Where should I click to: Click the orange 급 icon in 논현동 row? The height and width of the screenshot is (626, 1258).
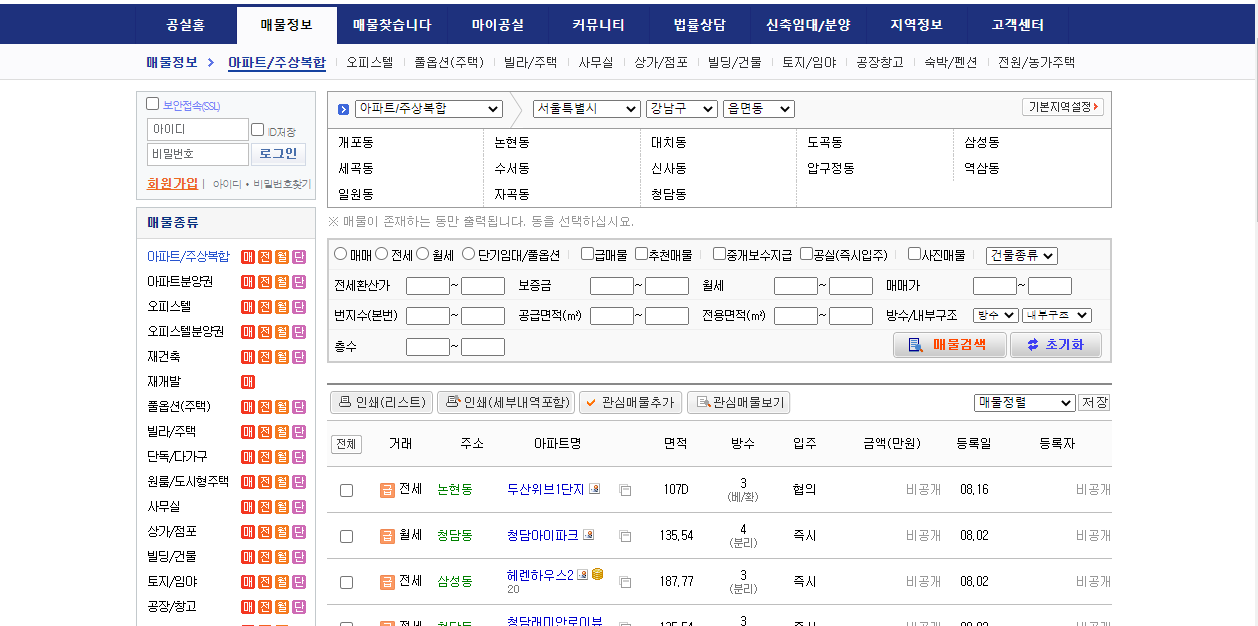387,490
